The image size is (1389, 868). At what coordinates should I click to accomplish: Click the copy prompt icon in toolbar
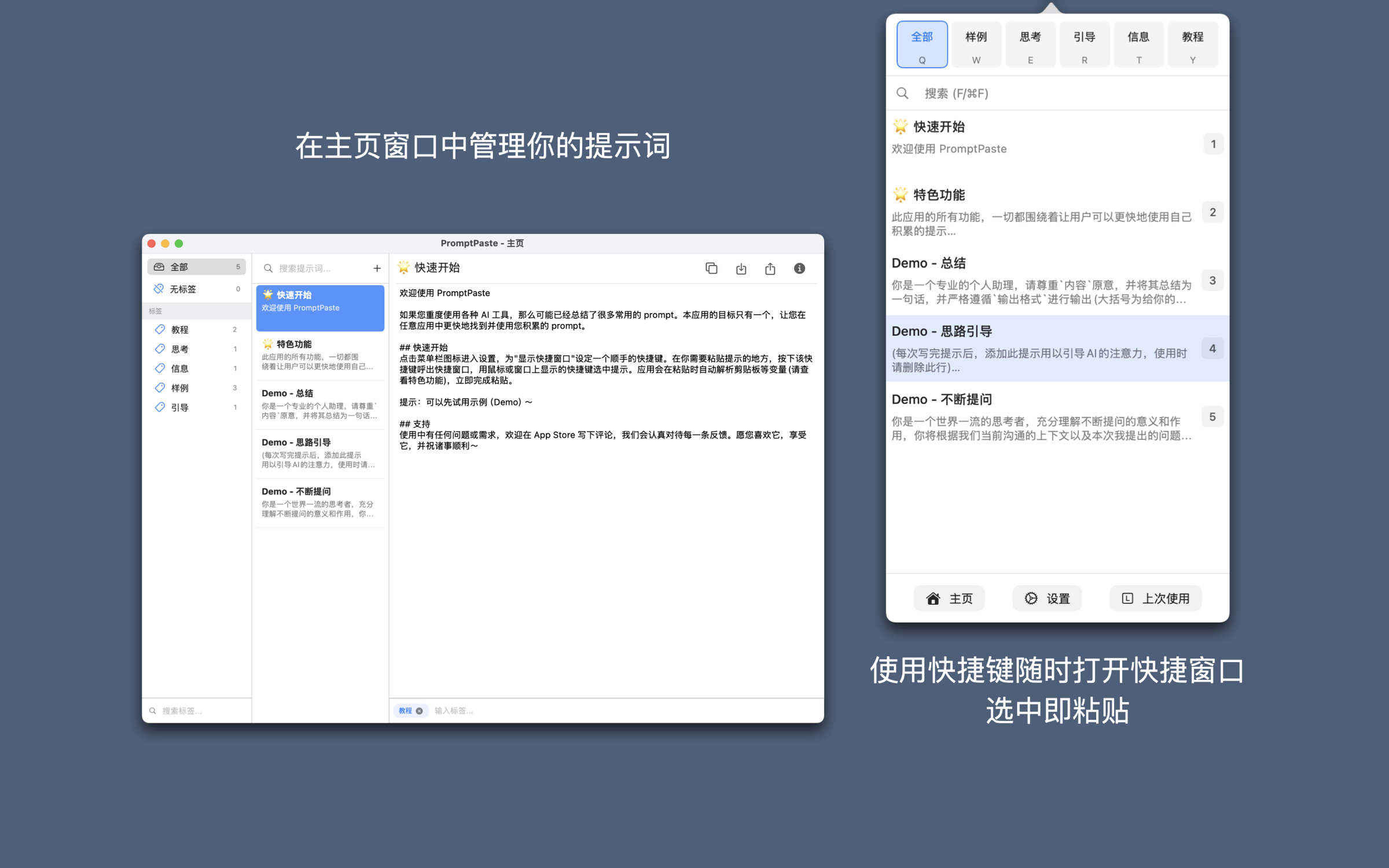(x=711, y=269)
